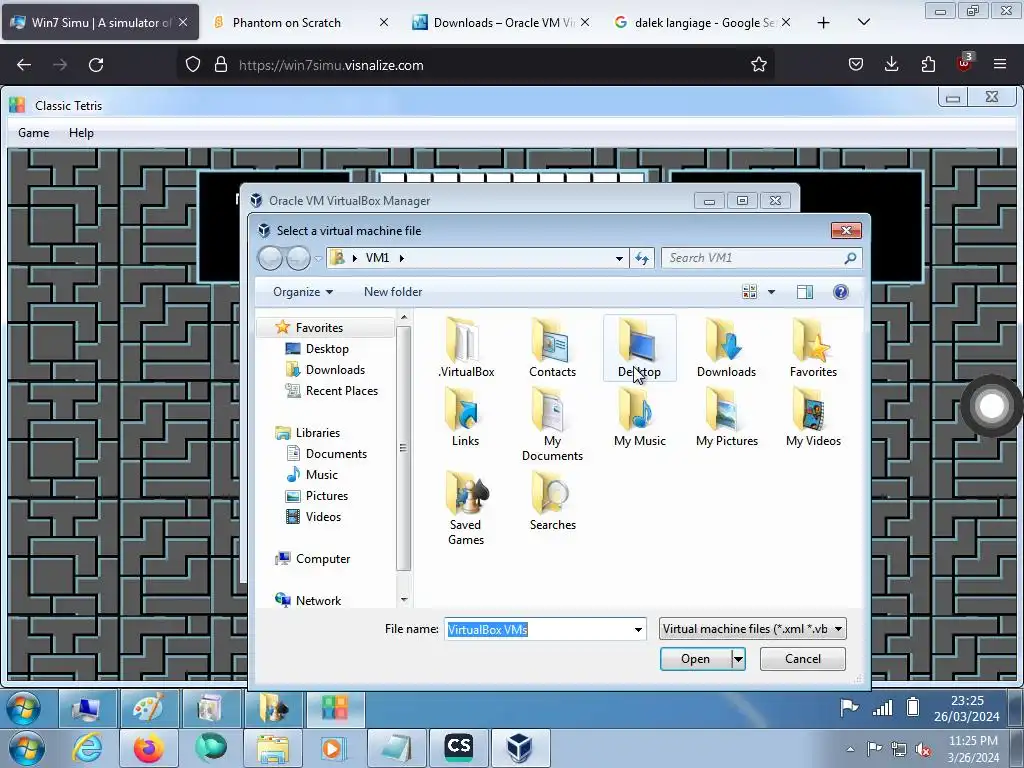1024x768 pixels.
Task: Select Downloads in the navigation sidebar
Action: pyautogui.click(x=325, y=370)
